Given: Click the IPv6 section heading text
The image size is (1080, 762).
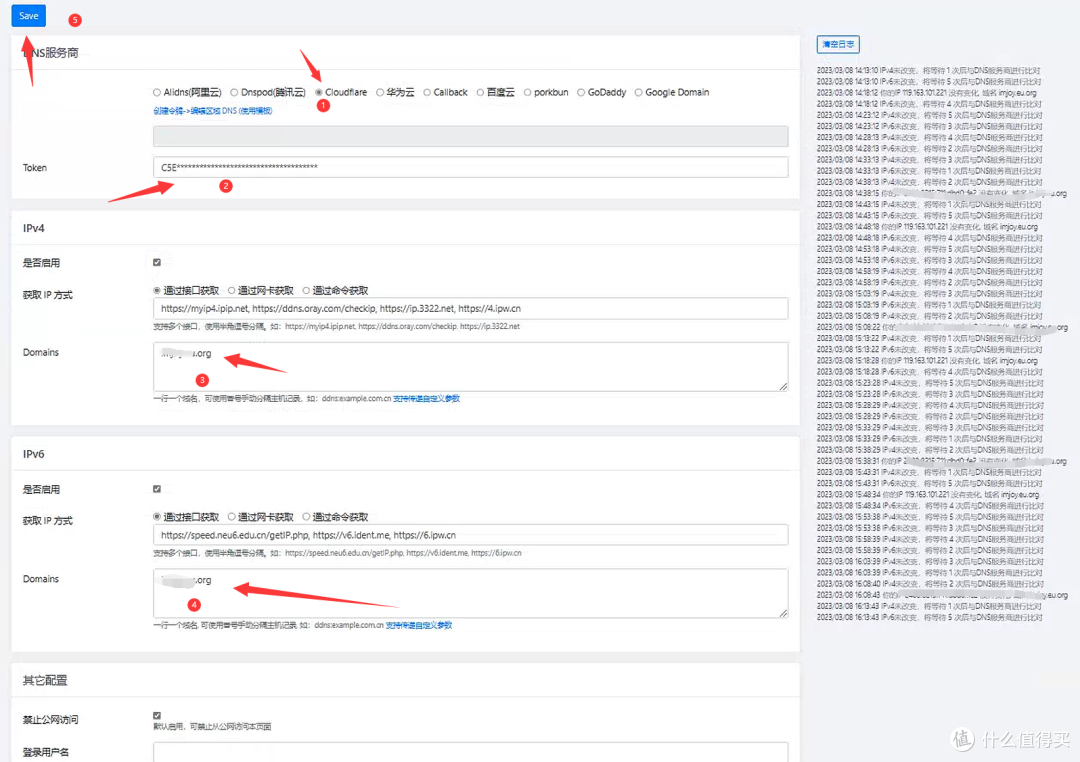Looking at the screenshot, I should coord(34,454).
